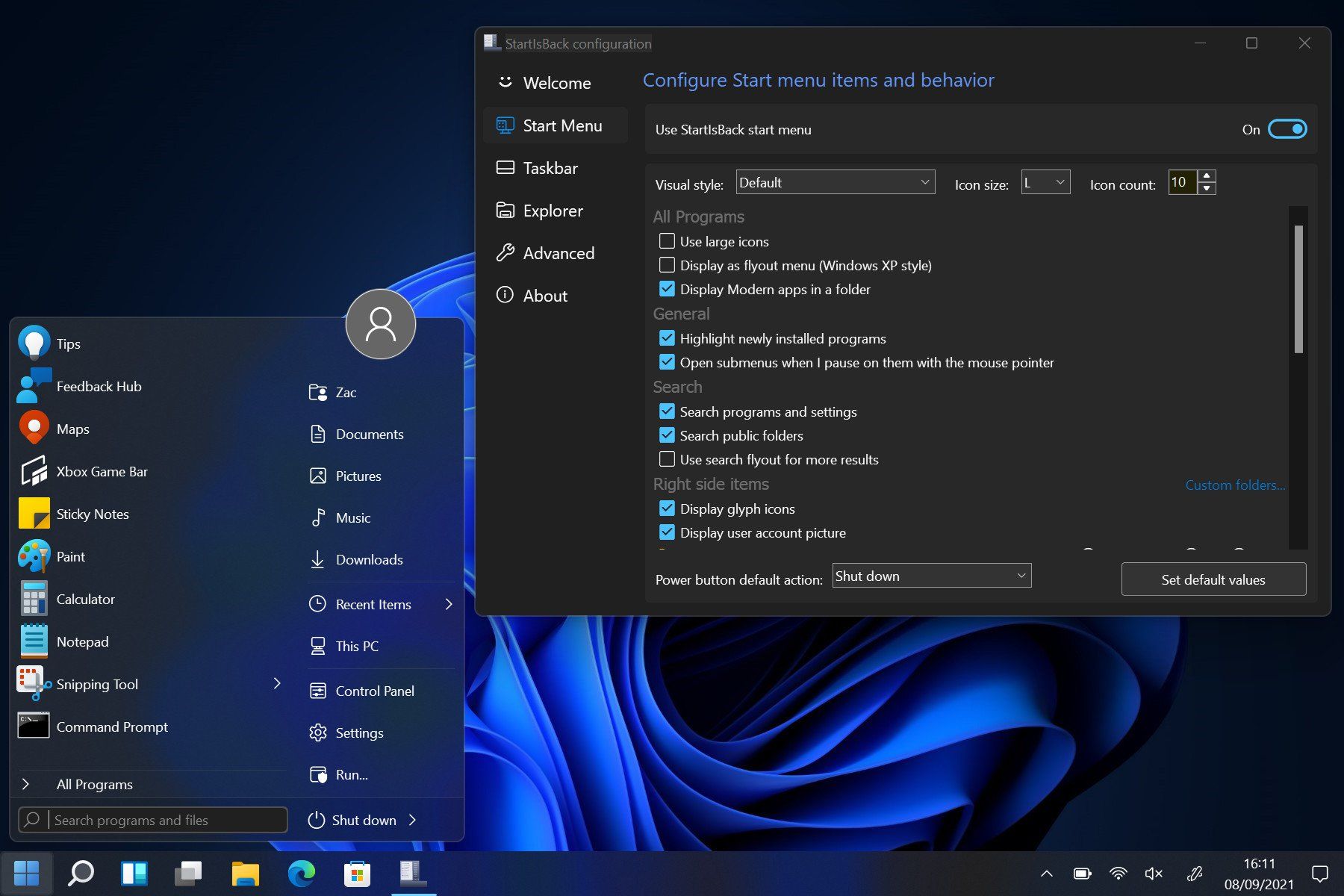Open Task View in the taskbar
The width and height of the screenshot is (1344, 896).
(188, 873)
